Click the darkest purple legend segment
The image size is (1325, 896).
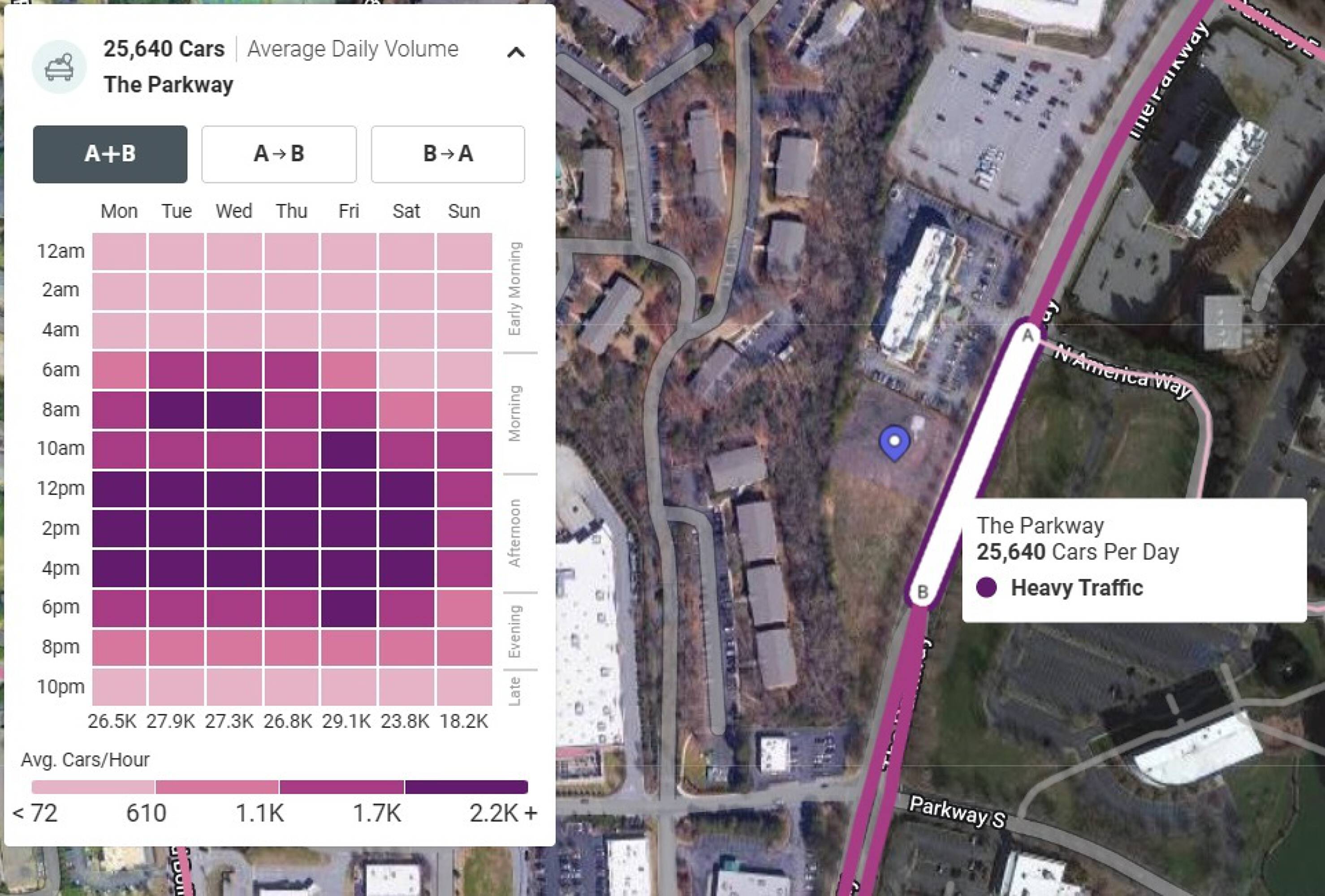(466, 787)
